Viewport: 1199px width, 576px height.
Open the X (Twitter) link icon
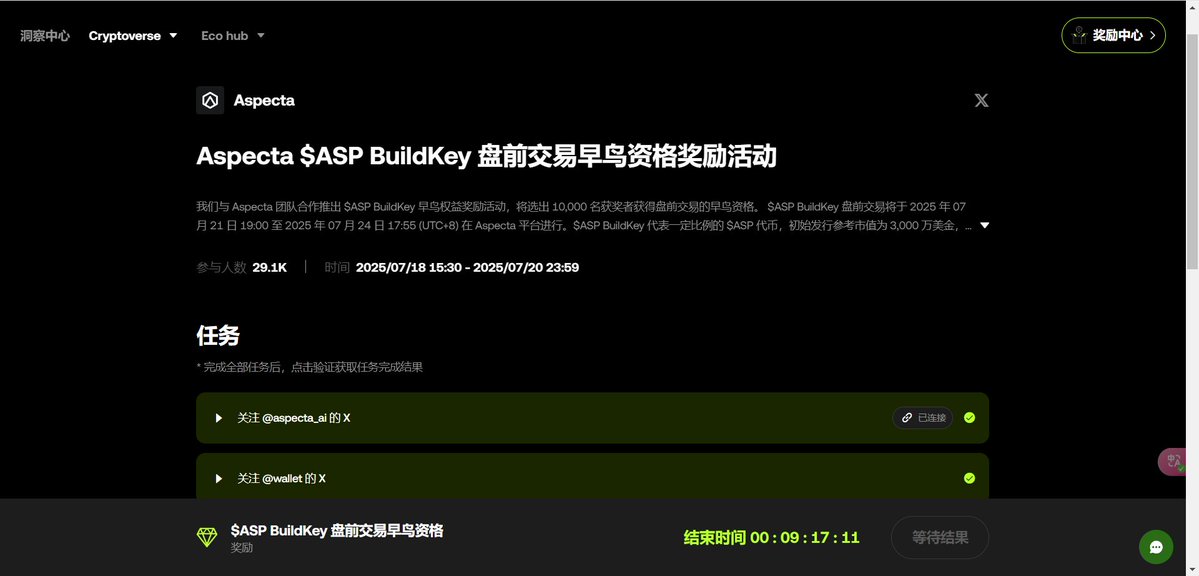(981, 100)
